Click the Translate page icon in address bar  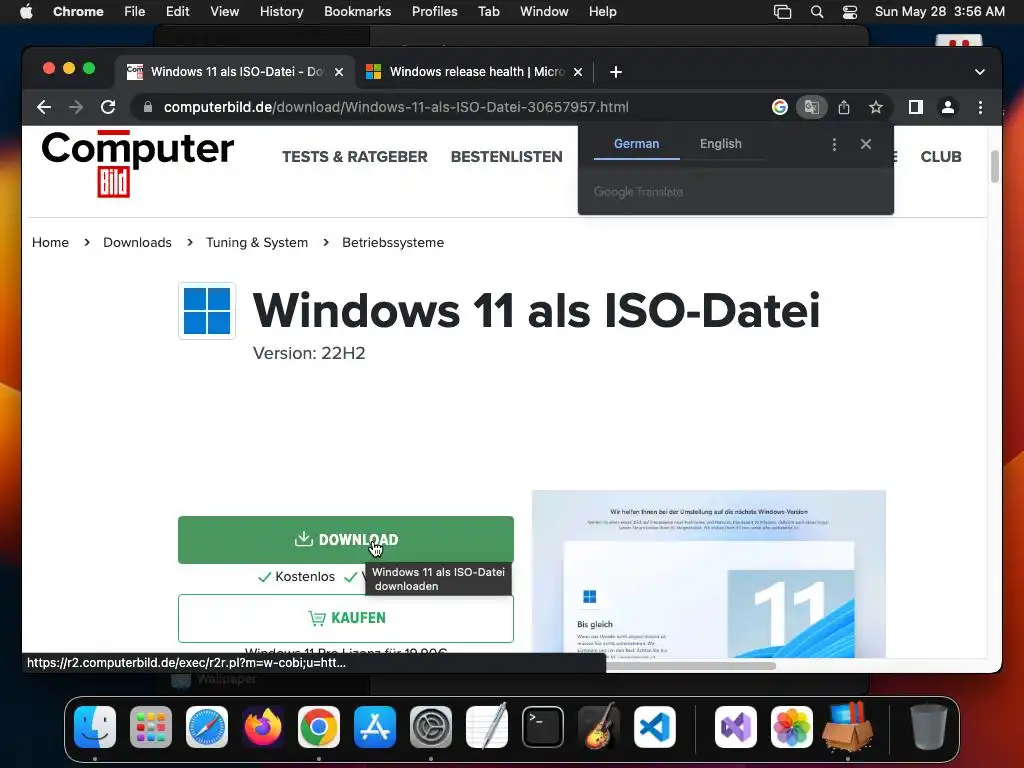(x=812, y=107)
